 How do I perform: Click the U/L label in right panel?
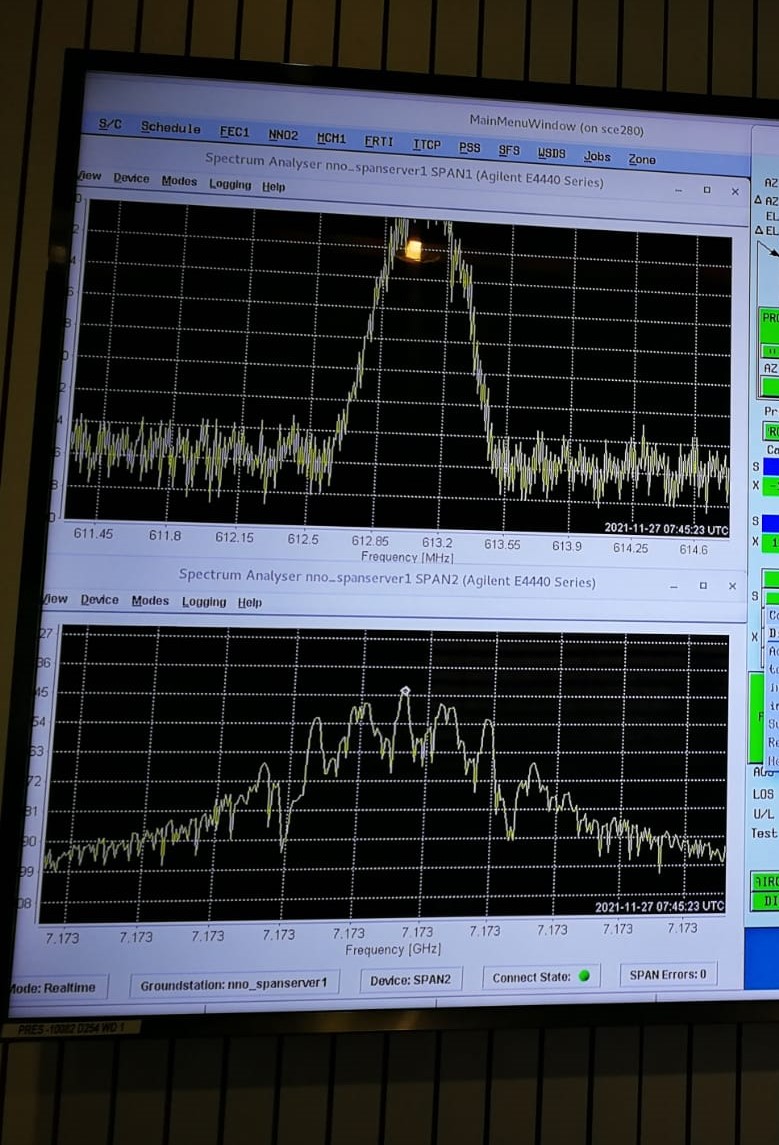(764, 813)
